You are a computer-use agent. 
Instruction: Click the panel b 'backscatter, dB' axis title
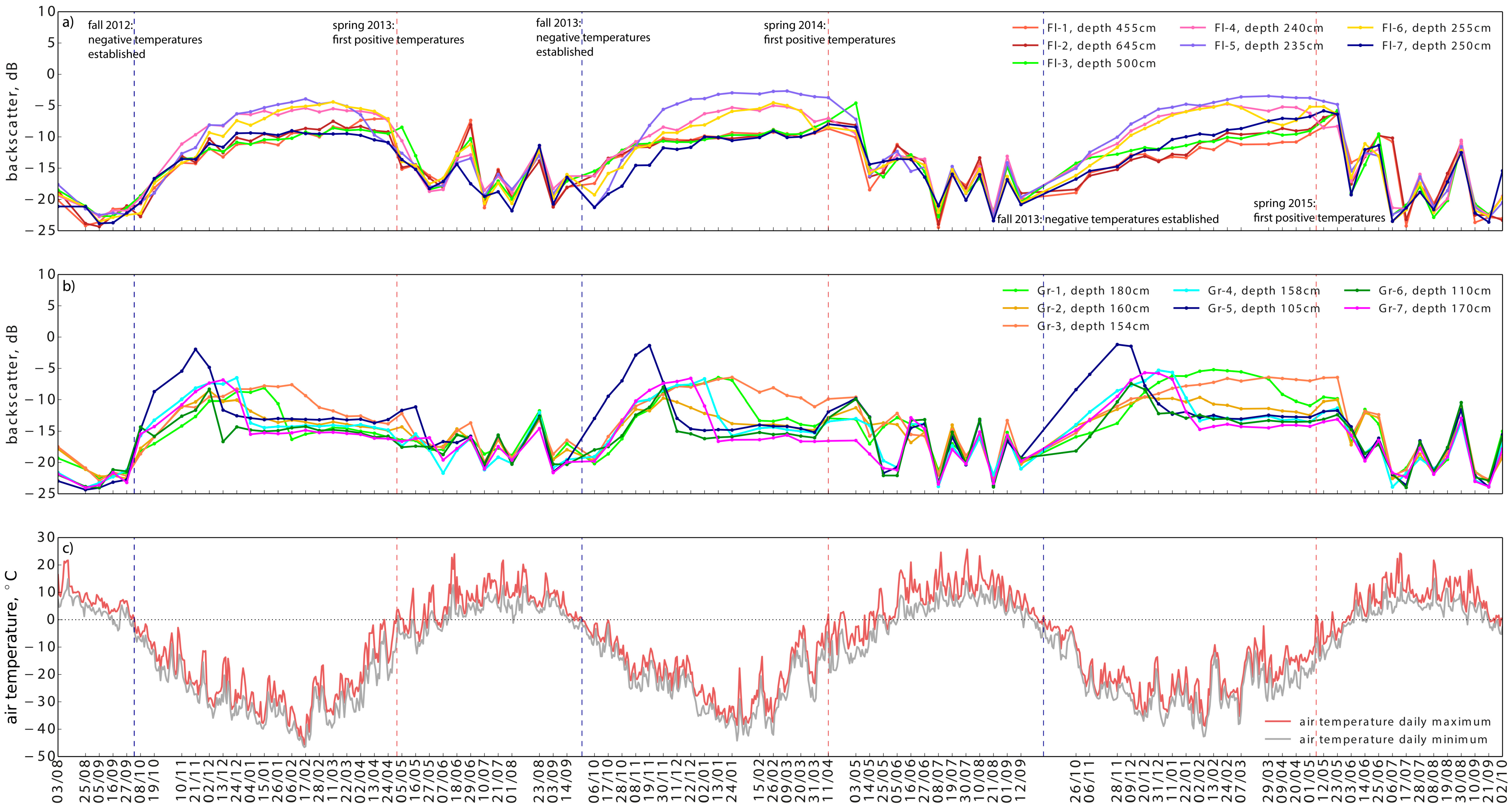[12, 384]
